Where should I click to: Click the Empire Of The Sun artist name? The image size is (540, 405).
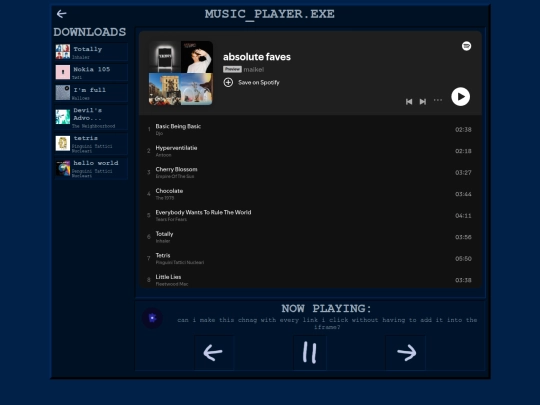[175, 176]
